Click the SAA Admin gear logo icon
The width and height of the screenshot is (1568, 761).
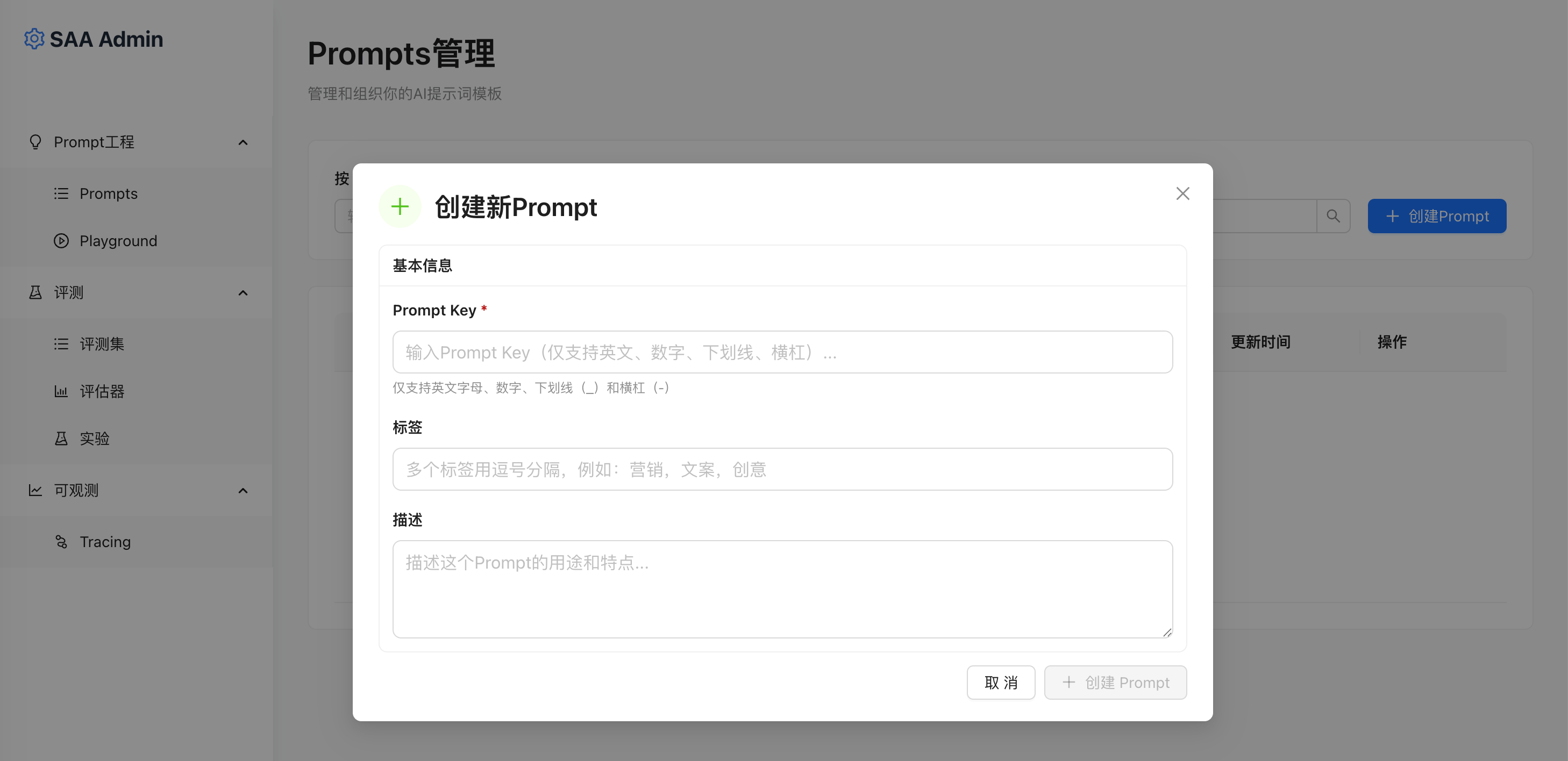tap(34, 39)
